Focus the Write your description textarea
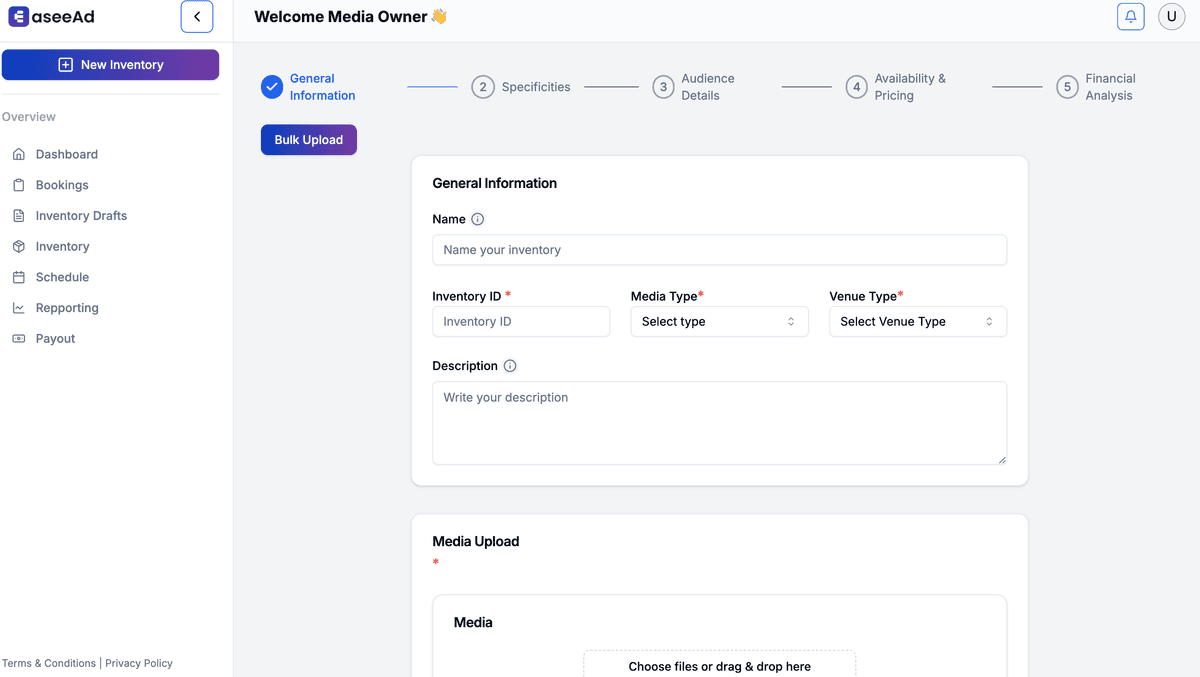The width and height of the screenshot is (1200, 677). (719, 423)
